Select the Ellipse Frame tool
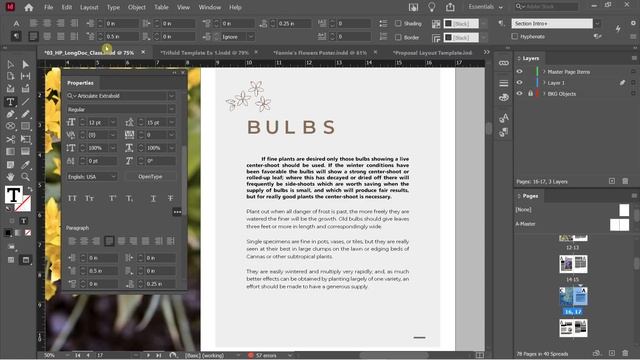 click(x=11, y=127)
